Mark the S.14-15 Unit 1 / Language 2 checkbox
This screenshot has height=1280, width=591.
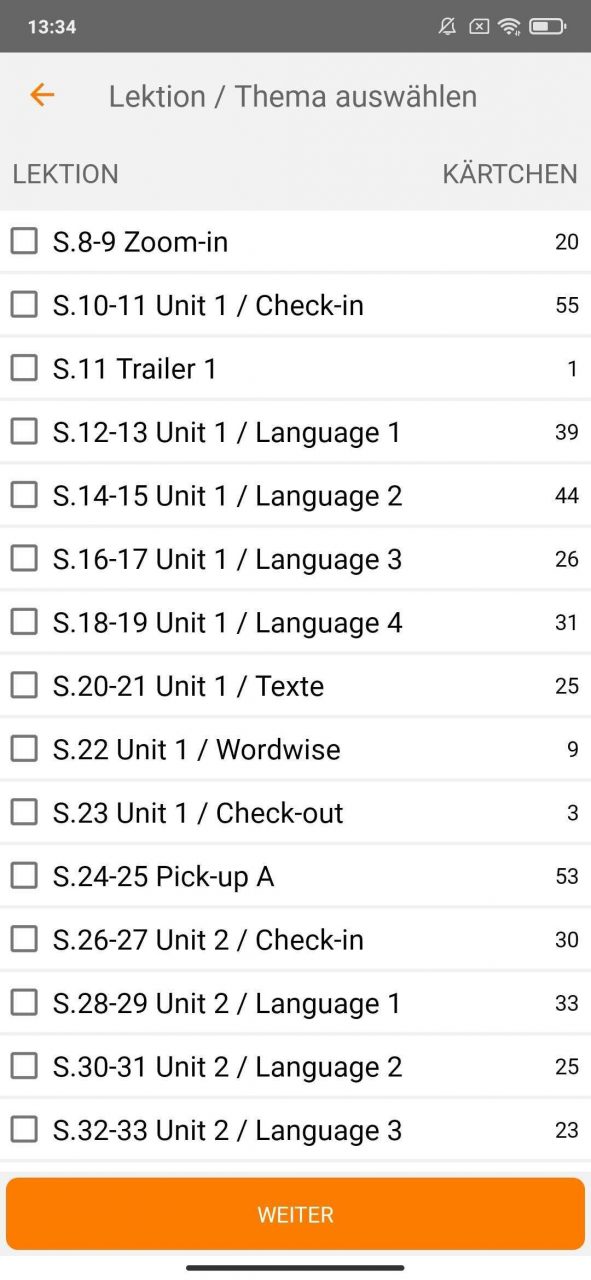click(24, 495)
